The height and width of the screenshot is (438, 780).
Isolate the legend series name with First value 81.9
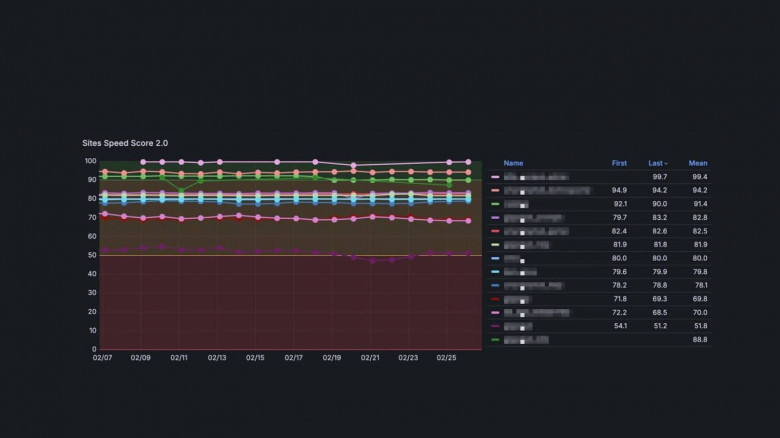[x=526, y=245]
